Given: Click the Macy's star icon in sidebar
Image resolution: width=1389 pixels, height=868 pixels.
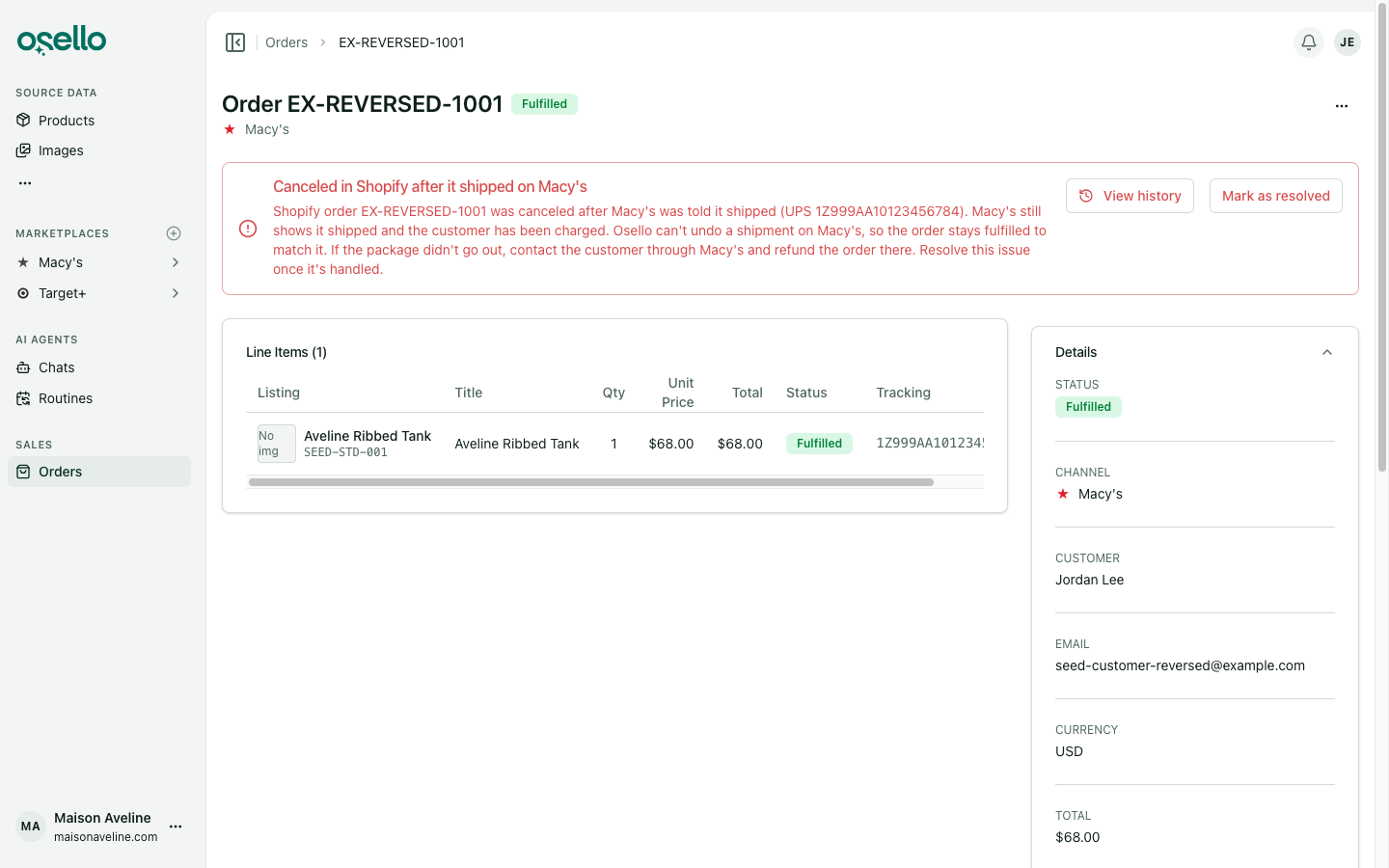Looking at the screenshot, I should coord(23,262).
